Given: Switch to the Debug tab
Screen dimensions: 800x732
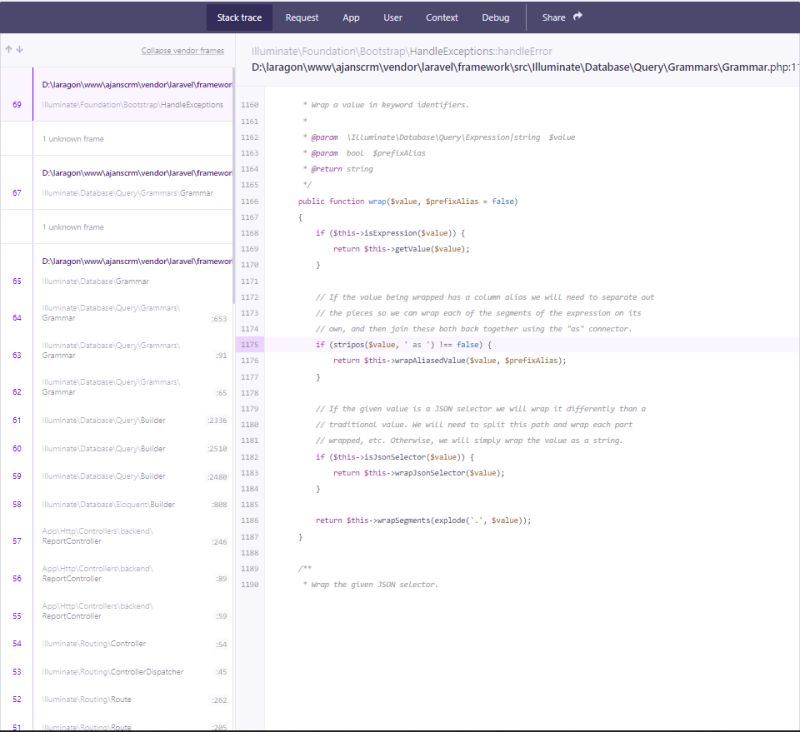Looking at the screenshot, I should pyautogui.click(x=495, y=17).
